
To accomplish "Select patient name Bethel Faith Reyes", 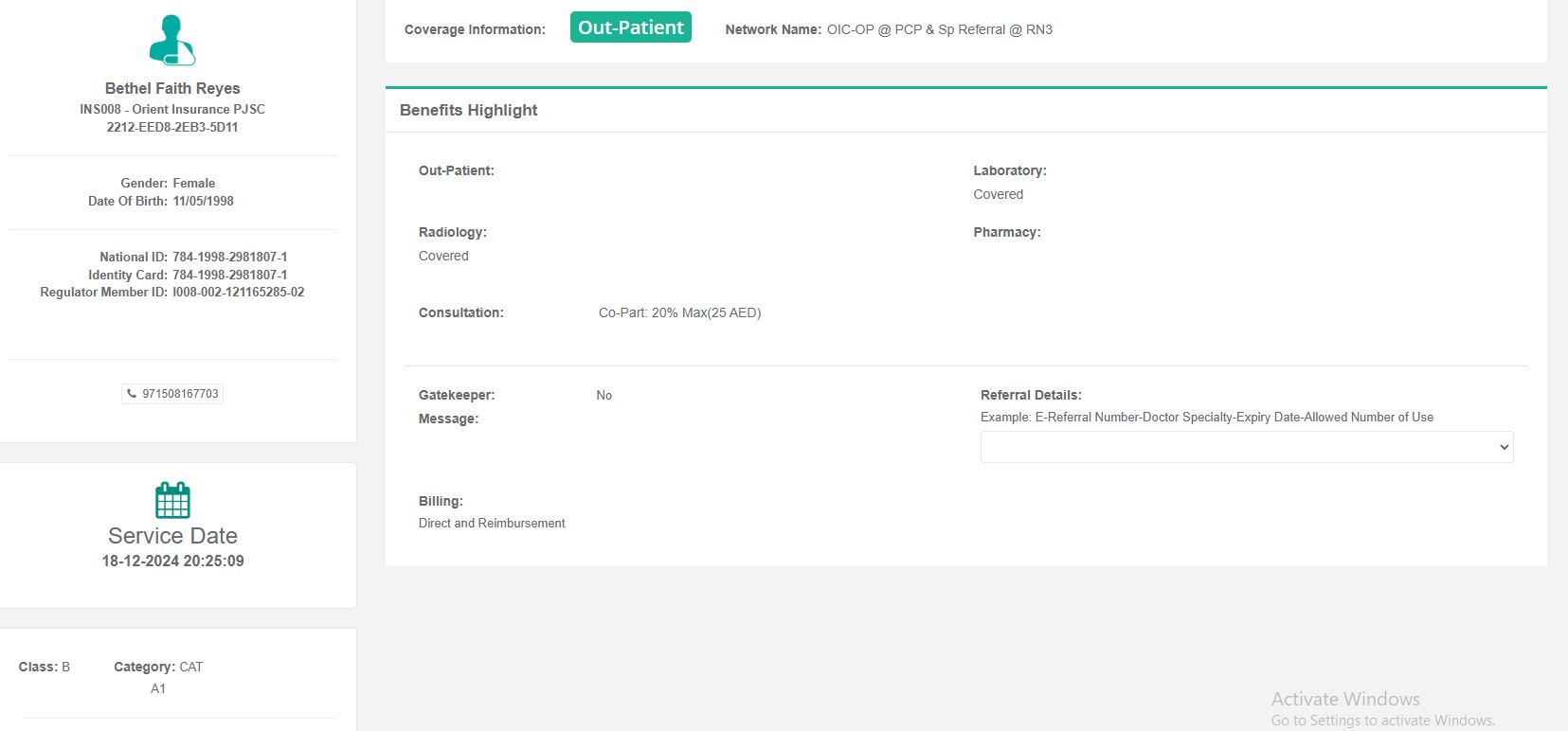I will pos(172,88).
